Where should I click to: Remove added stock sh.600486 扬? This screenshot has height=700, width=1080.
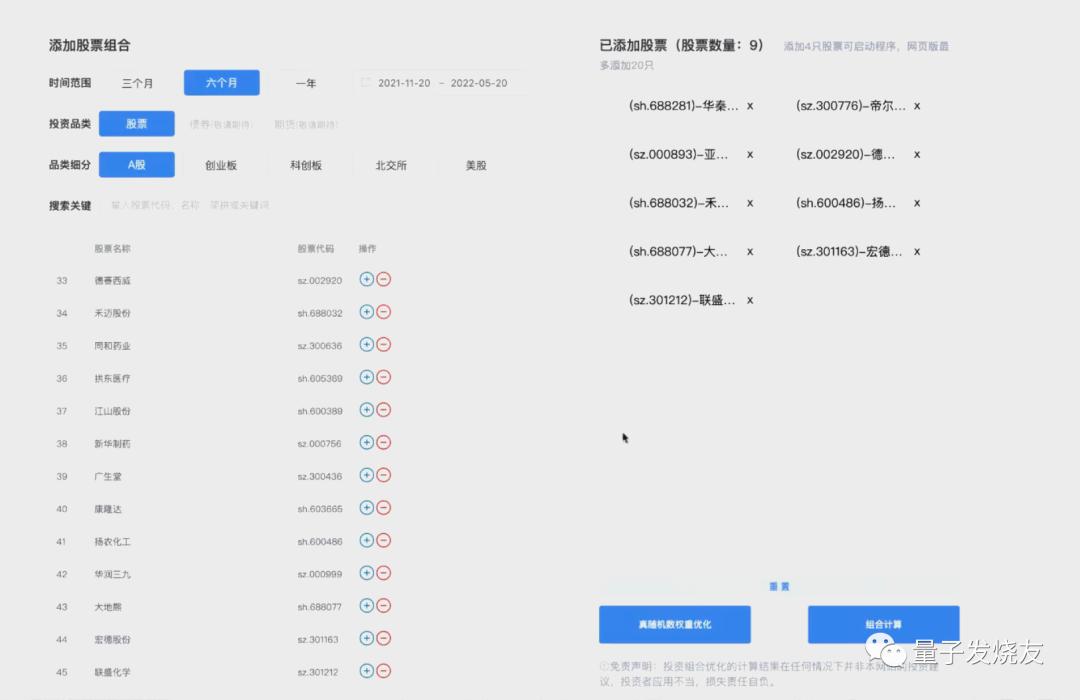917,203
